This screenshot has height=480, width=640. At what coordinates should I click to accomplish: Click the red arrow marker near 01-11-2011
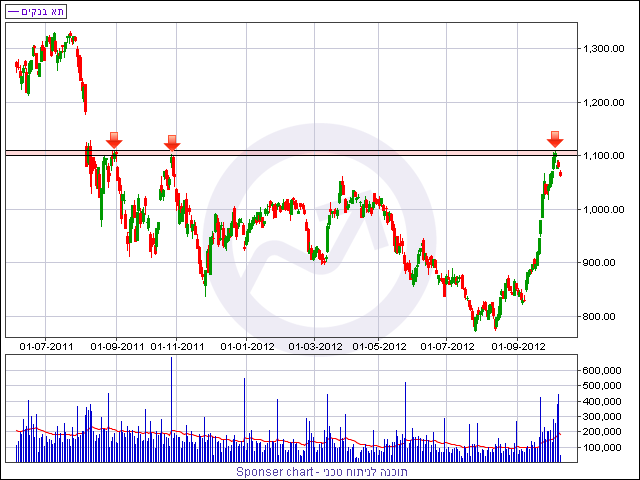pos(172,143)
